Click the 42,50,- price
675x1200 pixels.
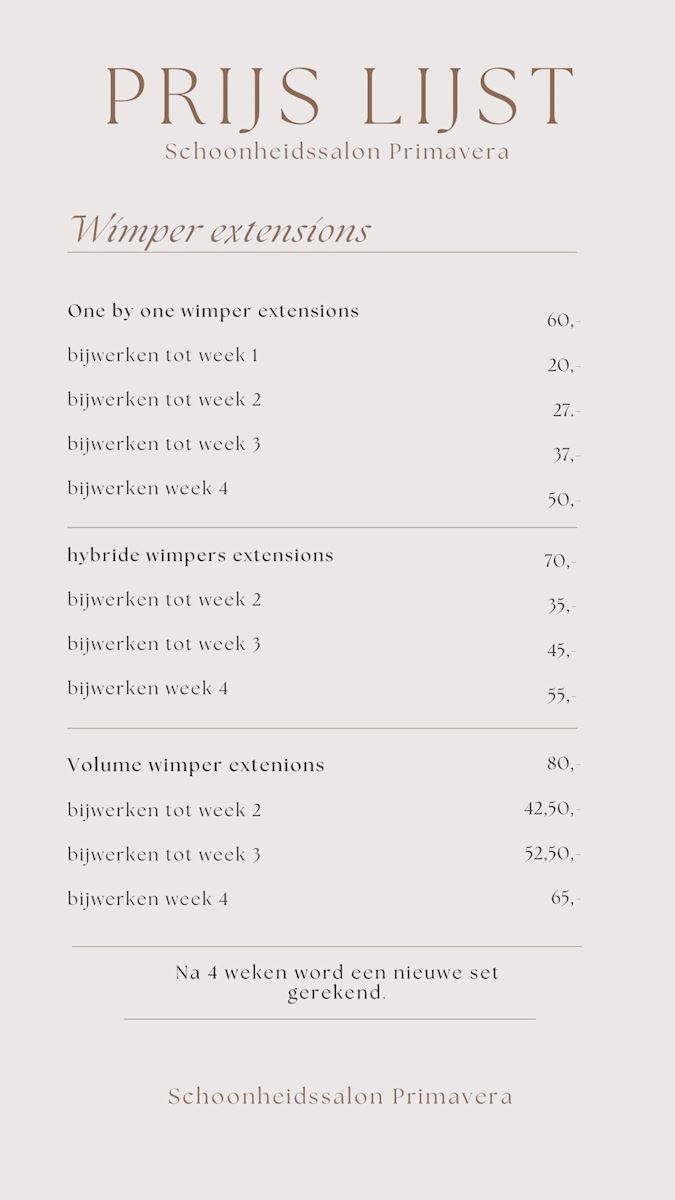click(x=552, y=809)
